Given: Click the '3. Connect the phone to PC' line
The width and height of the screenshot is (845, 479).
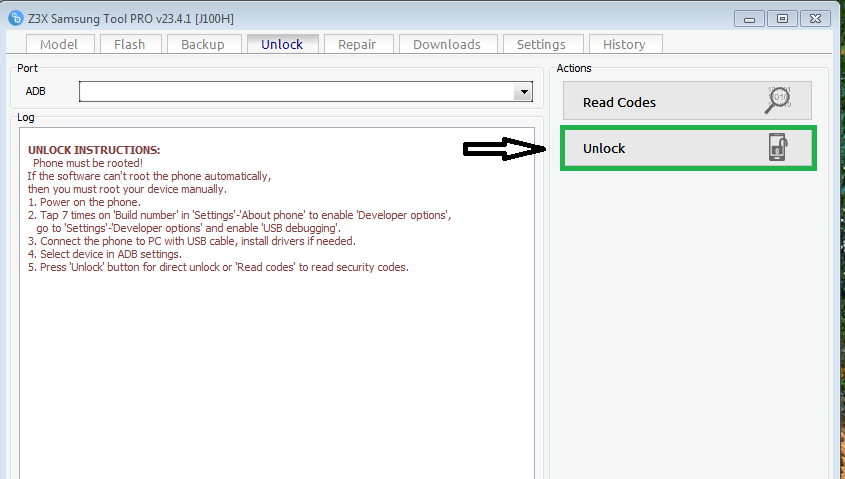Looking at the screenshot, I should tap(191, 241).
